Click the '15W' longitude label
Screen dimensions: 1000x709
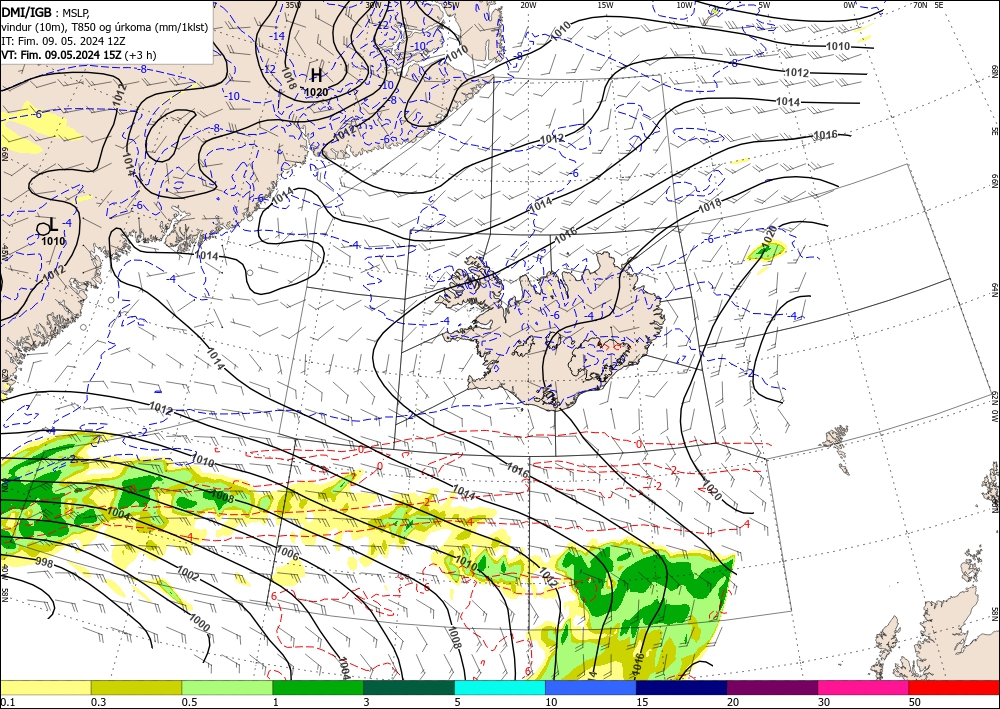tap(606, 5)
